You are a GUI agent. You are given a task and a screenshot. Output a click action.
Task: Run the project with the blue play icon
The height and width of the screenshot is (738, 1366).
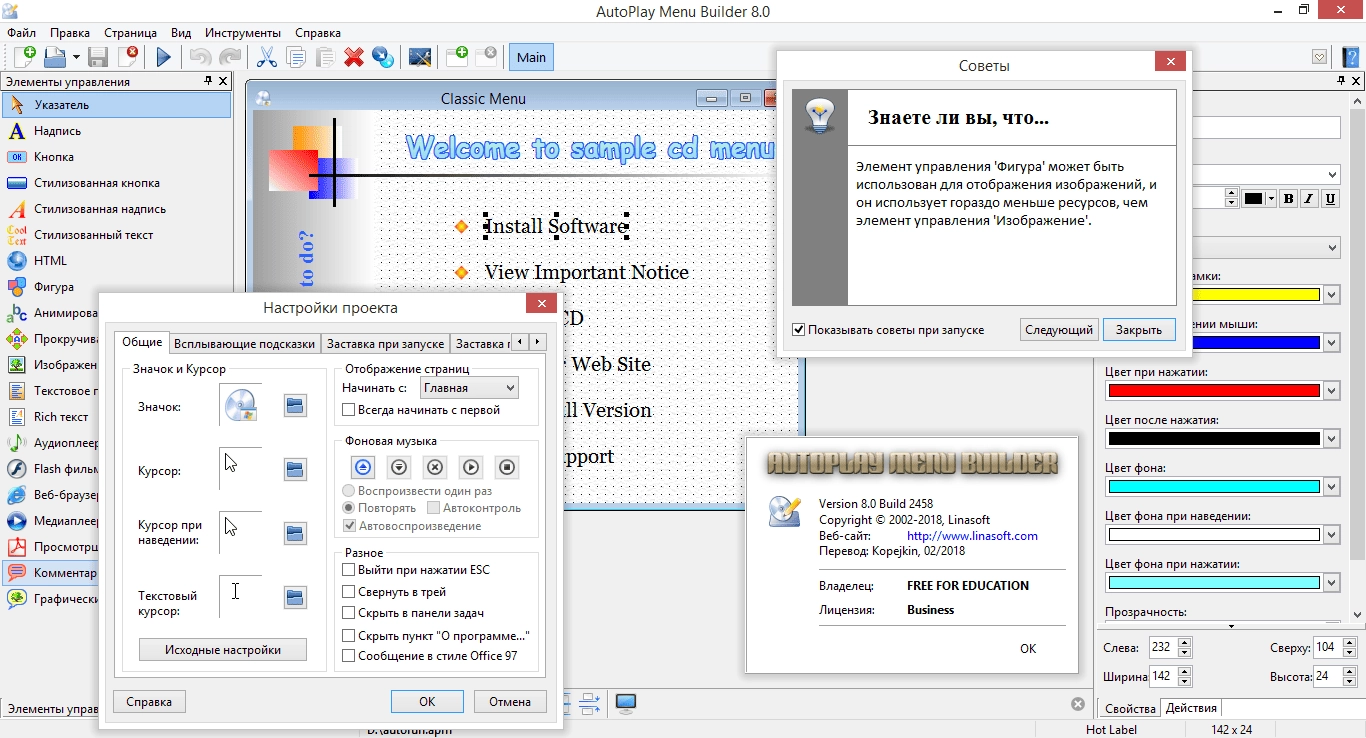click(x=163, y=57)
